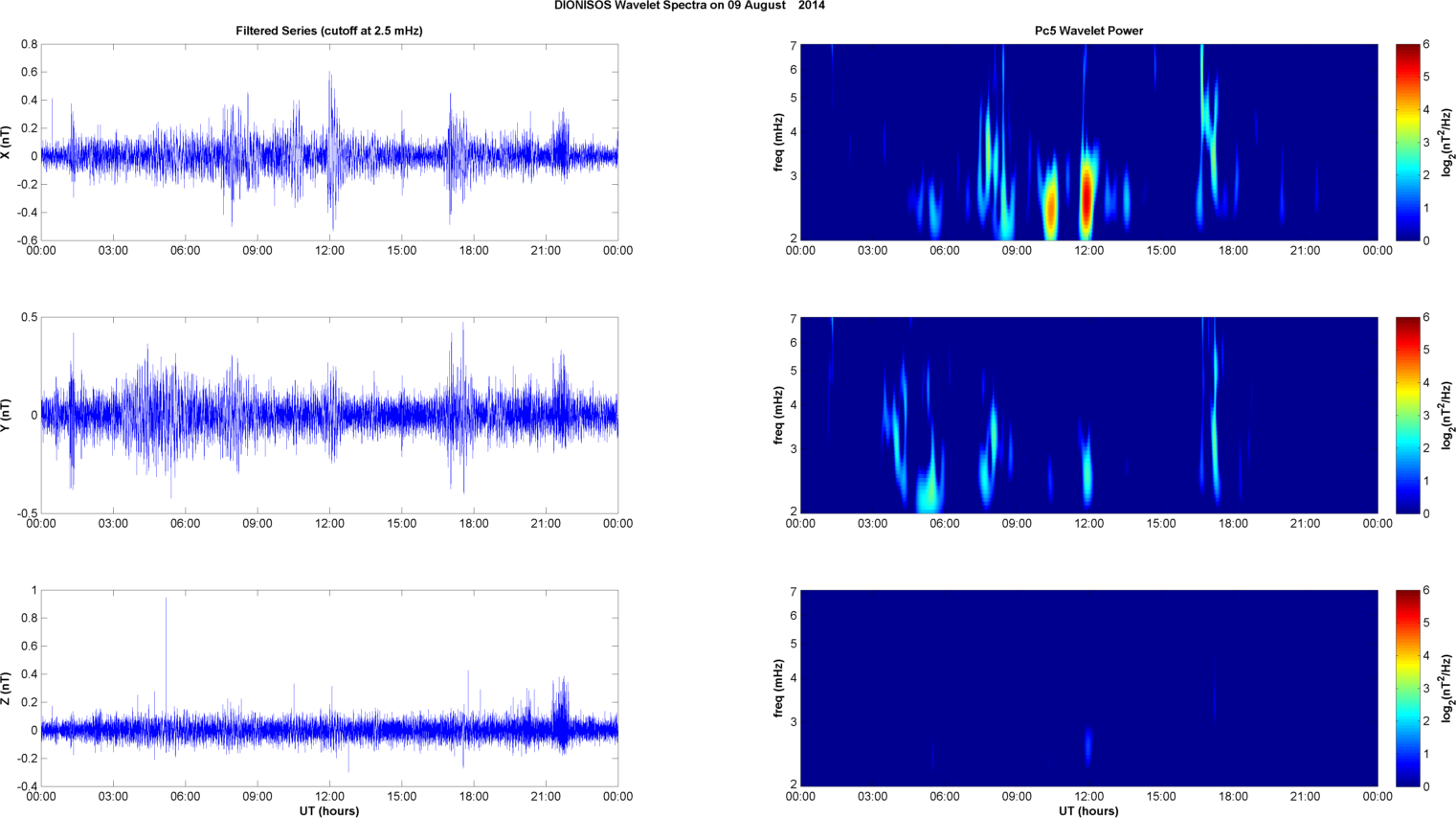Click the "21:00" tick under the Z filtered series
This screenshot has height=818, width=1456.
click(x=546, y=797)
